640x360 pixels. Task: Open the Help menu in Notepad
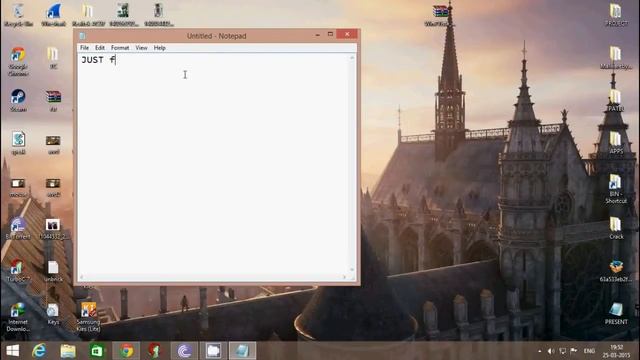click(160, 48)
